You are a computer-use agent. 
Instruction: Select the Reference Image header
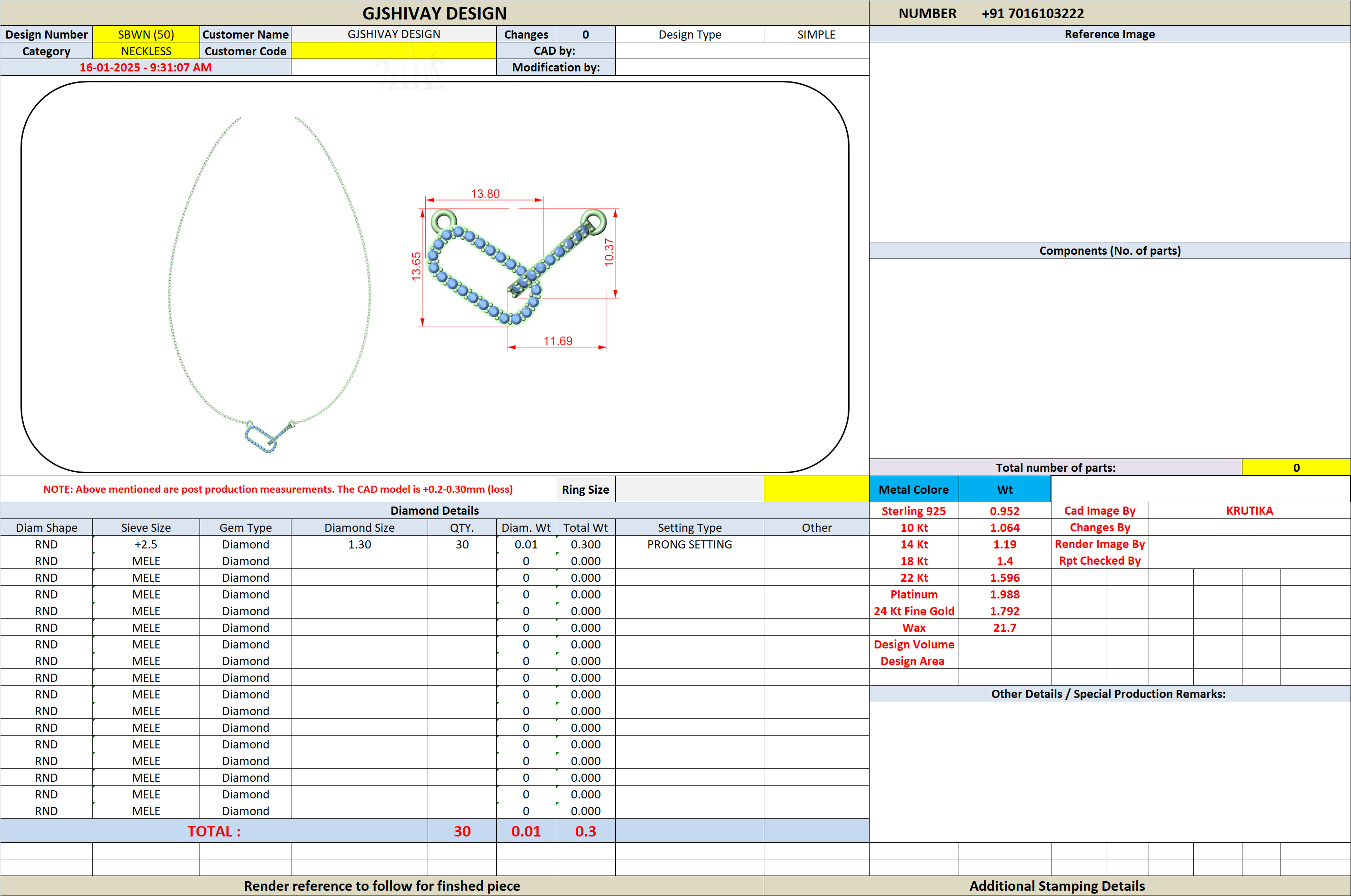[1109, 34]
